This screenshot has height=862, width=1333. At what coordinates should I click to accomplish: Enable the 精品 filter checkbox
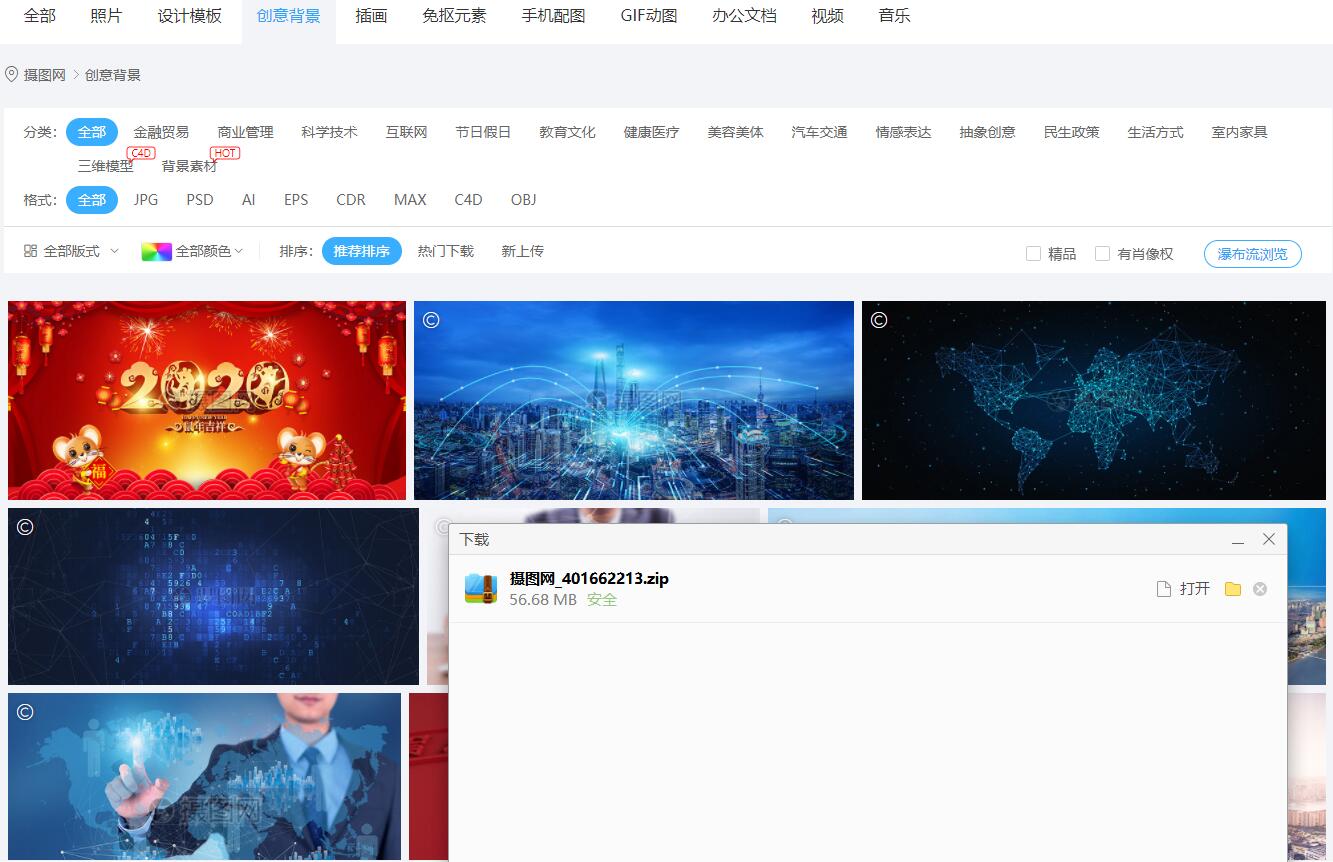(x=1033, y=253)
